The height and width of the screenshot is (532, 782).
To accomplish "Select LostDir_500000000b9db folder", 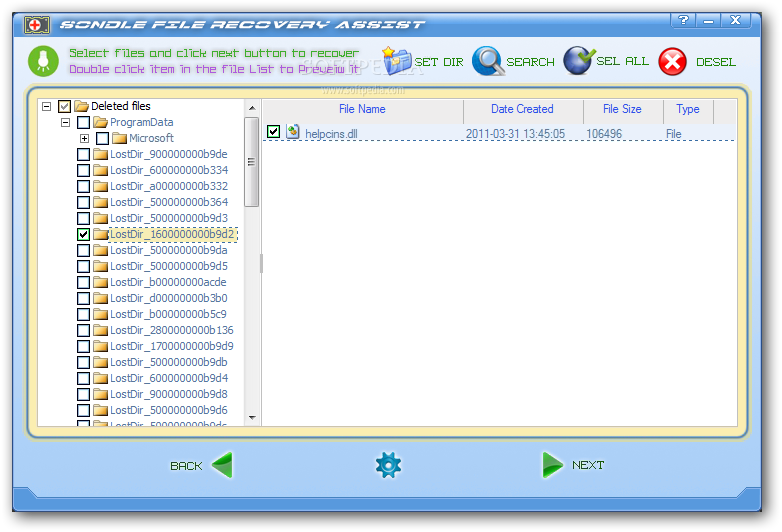I will (169, 361).
